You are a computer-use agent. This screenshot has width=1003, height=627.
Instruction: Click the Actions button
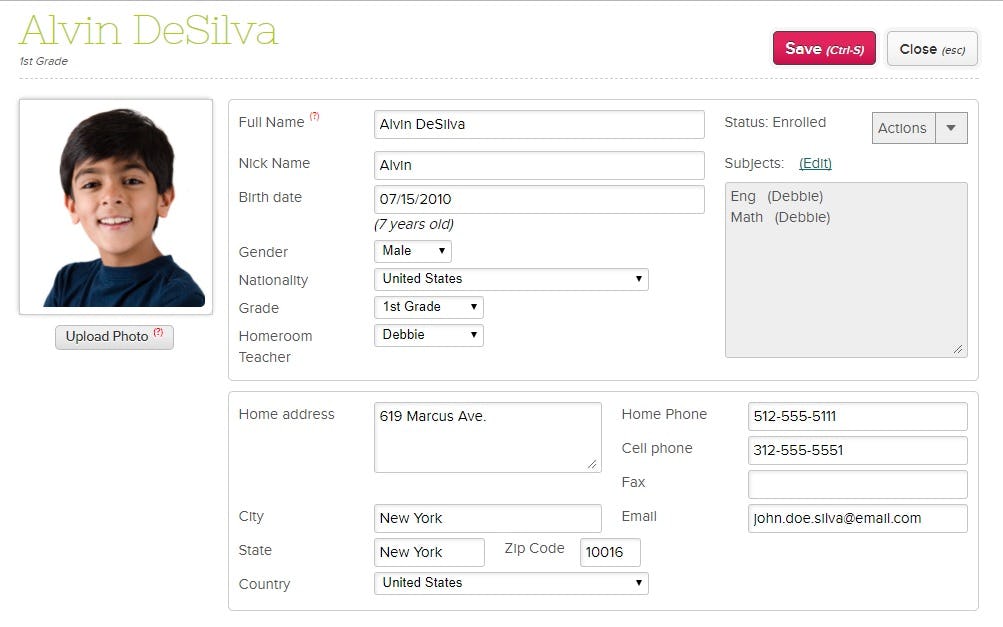pyautogui.click(x=903, y=128)
